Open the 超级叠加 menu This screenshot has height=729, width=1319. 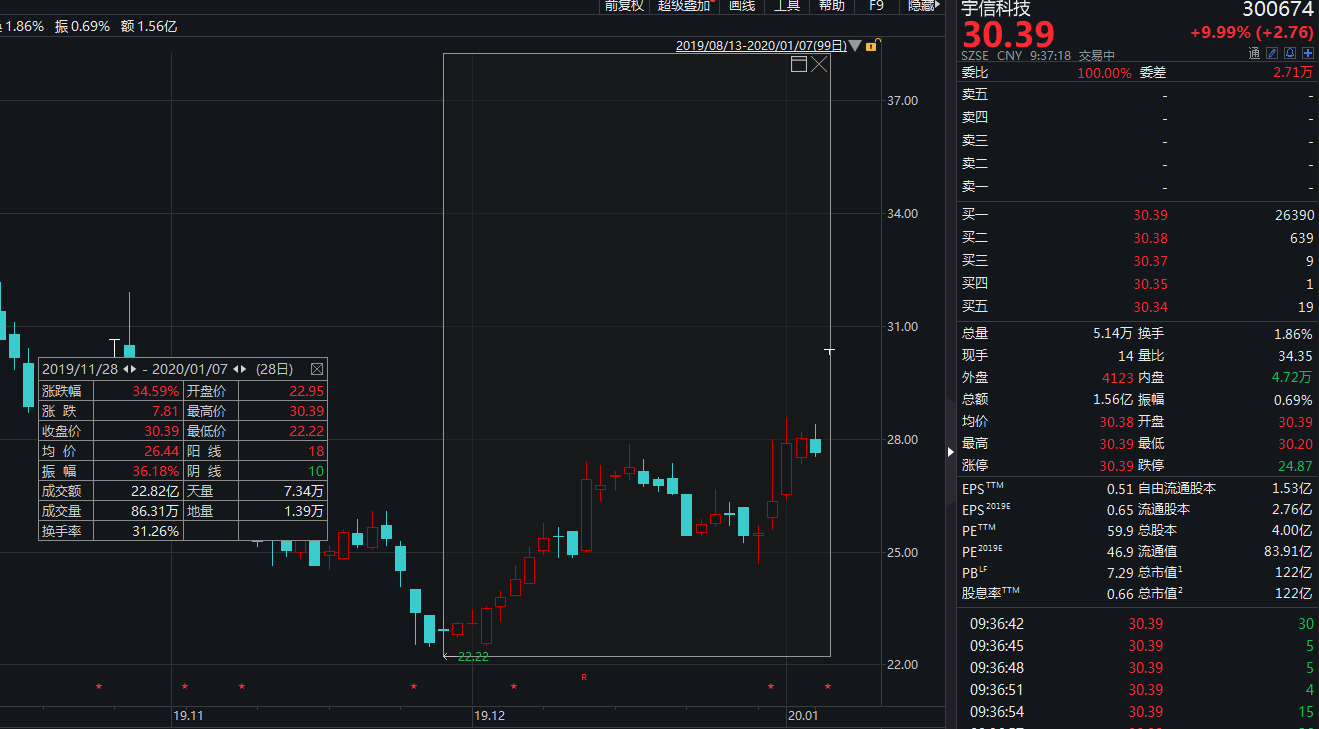pyautogui.click(x=685, y=6)
